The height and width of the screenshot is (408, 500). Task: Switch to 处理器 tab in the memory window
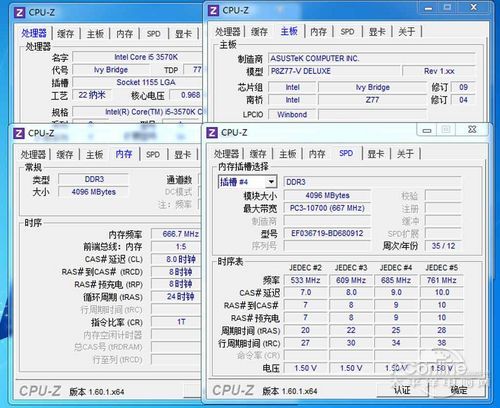click(33, 155)
